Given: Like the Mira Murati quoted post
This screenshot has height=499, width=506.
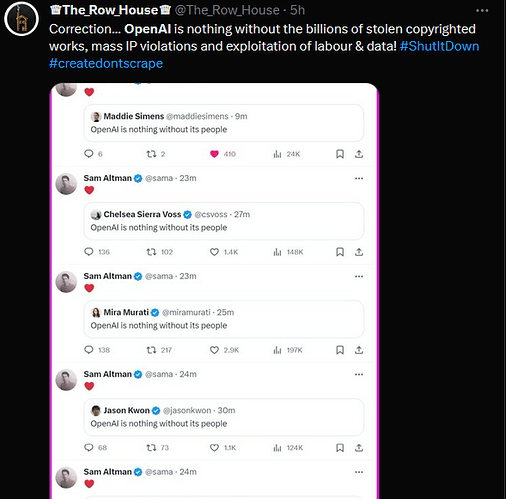Looking at the screenshot, I should [214, 350].
